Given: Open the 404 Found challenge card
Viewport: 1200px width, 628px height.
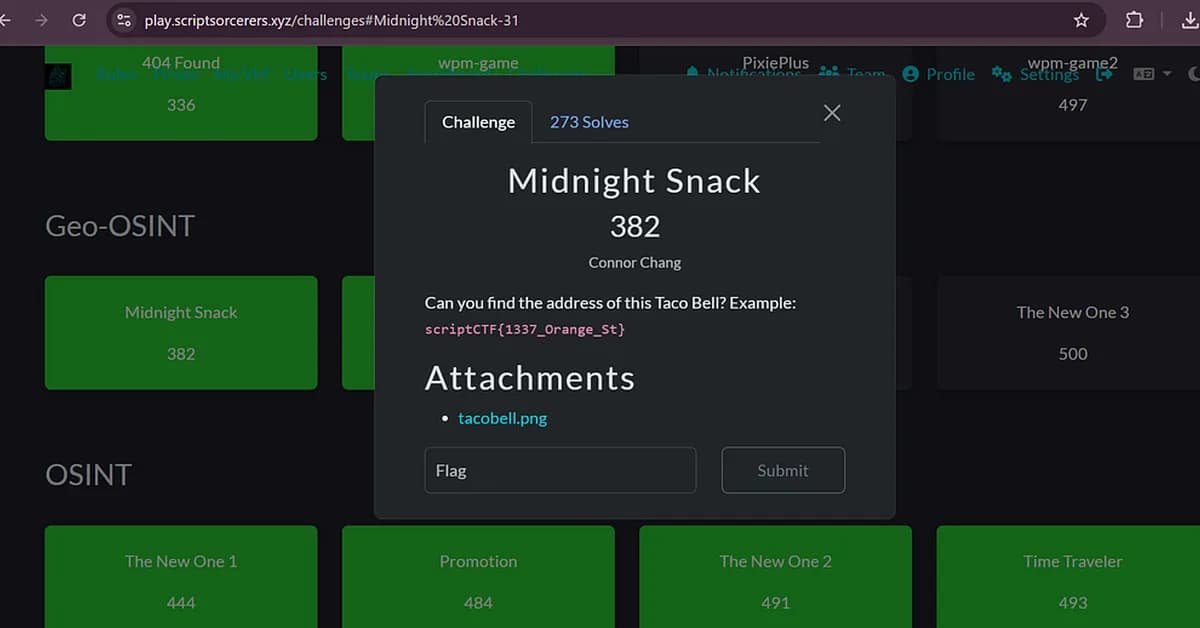Looking at the screenshot, I should [181, 92].
